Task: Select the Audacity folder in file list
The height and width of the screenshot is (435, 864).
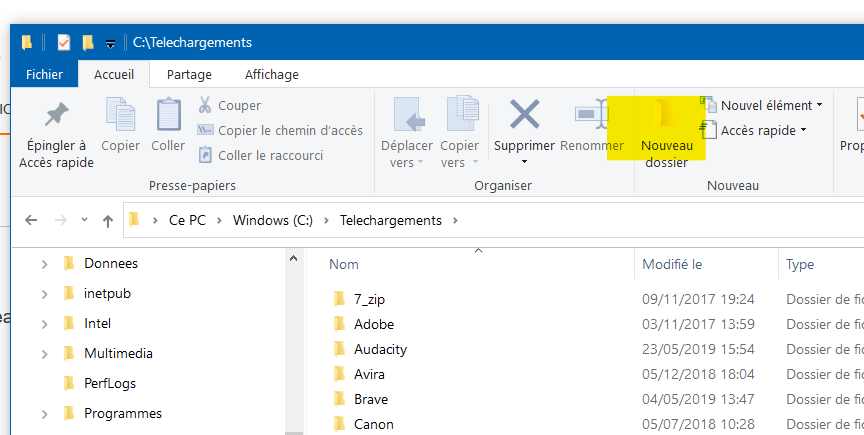Action: pos(380,350)
